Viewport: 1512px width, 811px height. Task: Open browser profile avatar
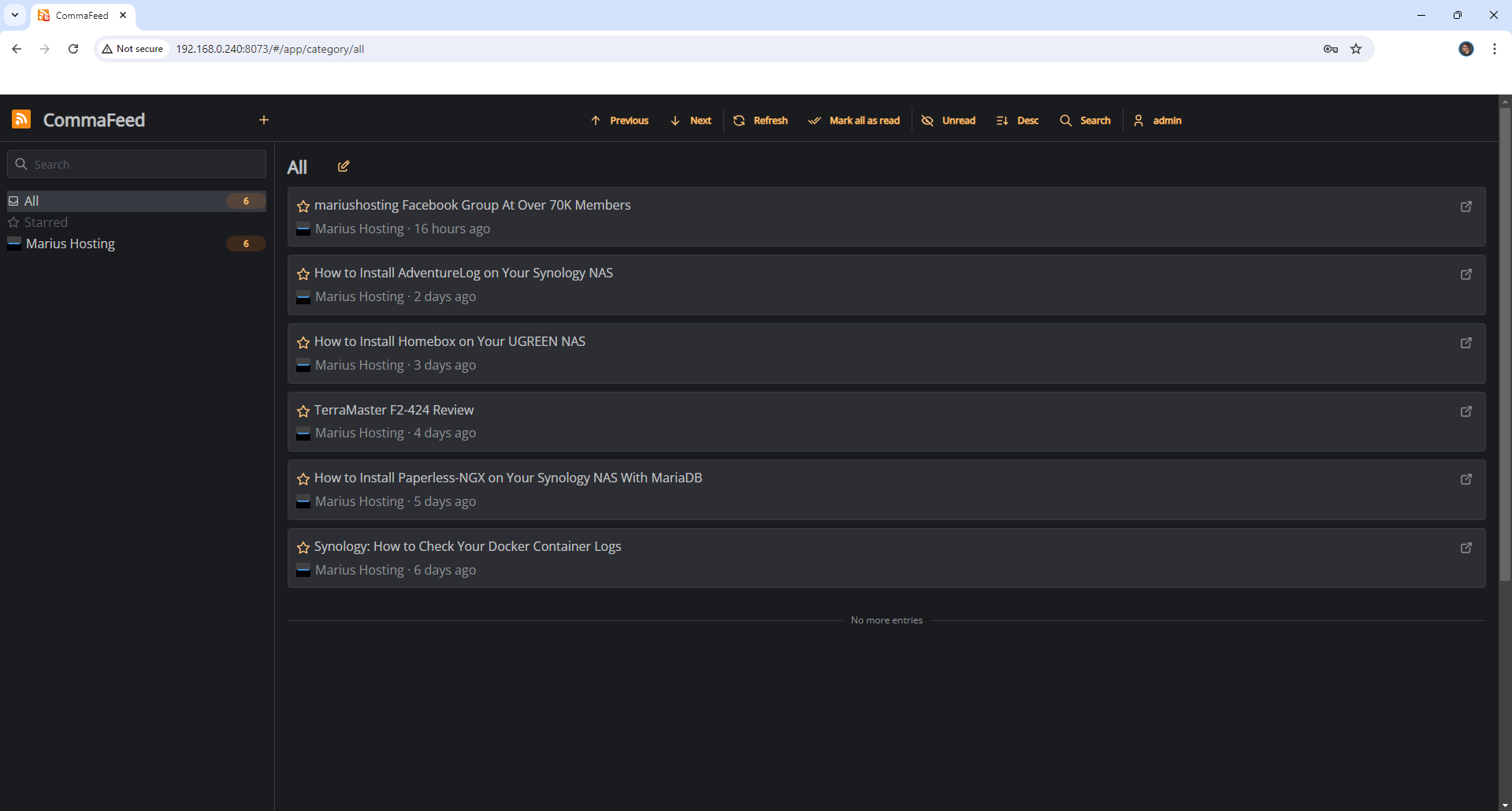point(1466,49)
